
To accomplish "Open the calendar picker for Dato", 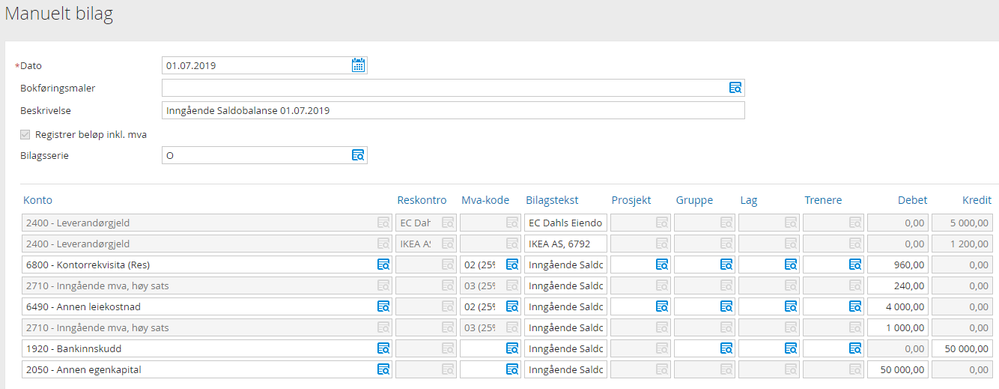I will click(358, 65).
